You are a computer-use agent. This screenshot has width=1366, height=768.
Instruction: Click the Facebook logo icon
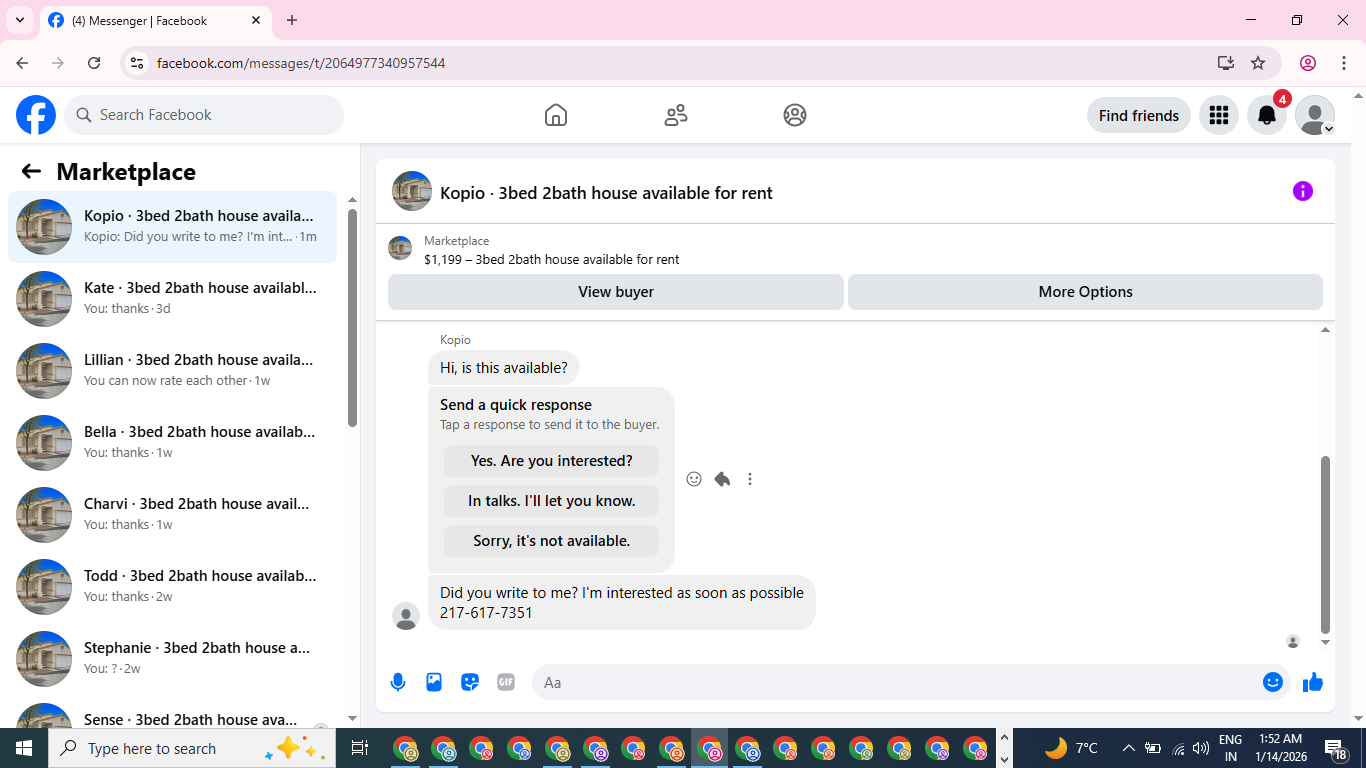click(36, 115)
